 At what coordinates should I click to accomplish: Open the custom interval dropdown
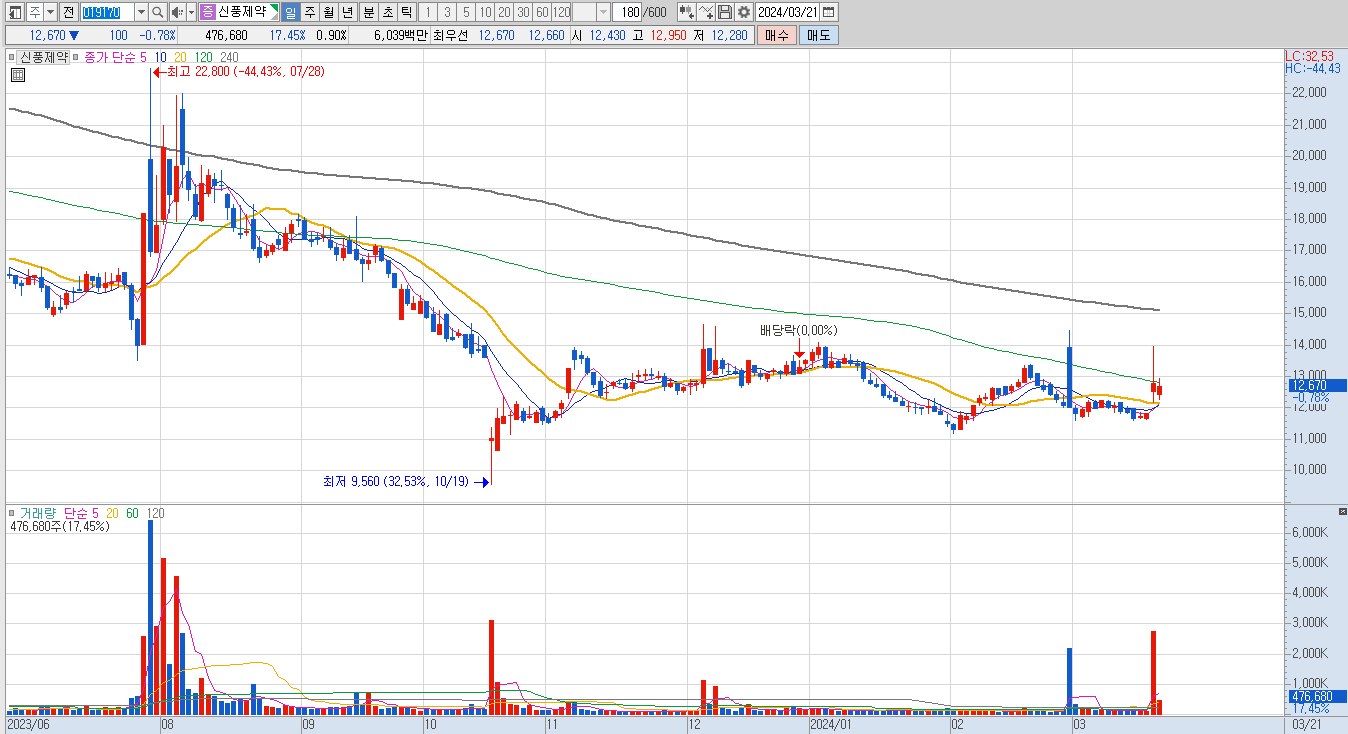pyautogui.click(x=603, y=12)
